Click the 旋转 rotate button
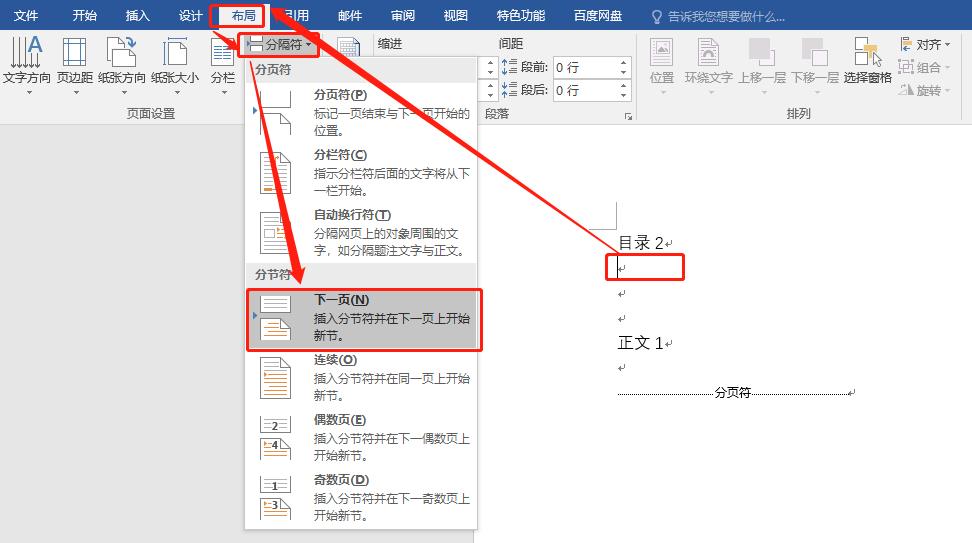972x543 pixels. click(x=924, y=90)
